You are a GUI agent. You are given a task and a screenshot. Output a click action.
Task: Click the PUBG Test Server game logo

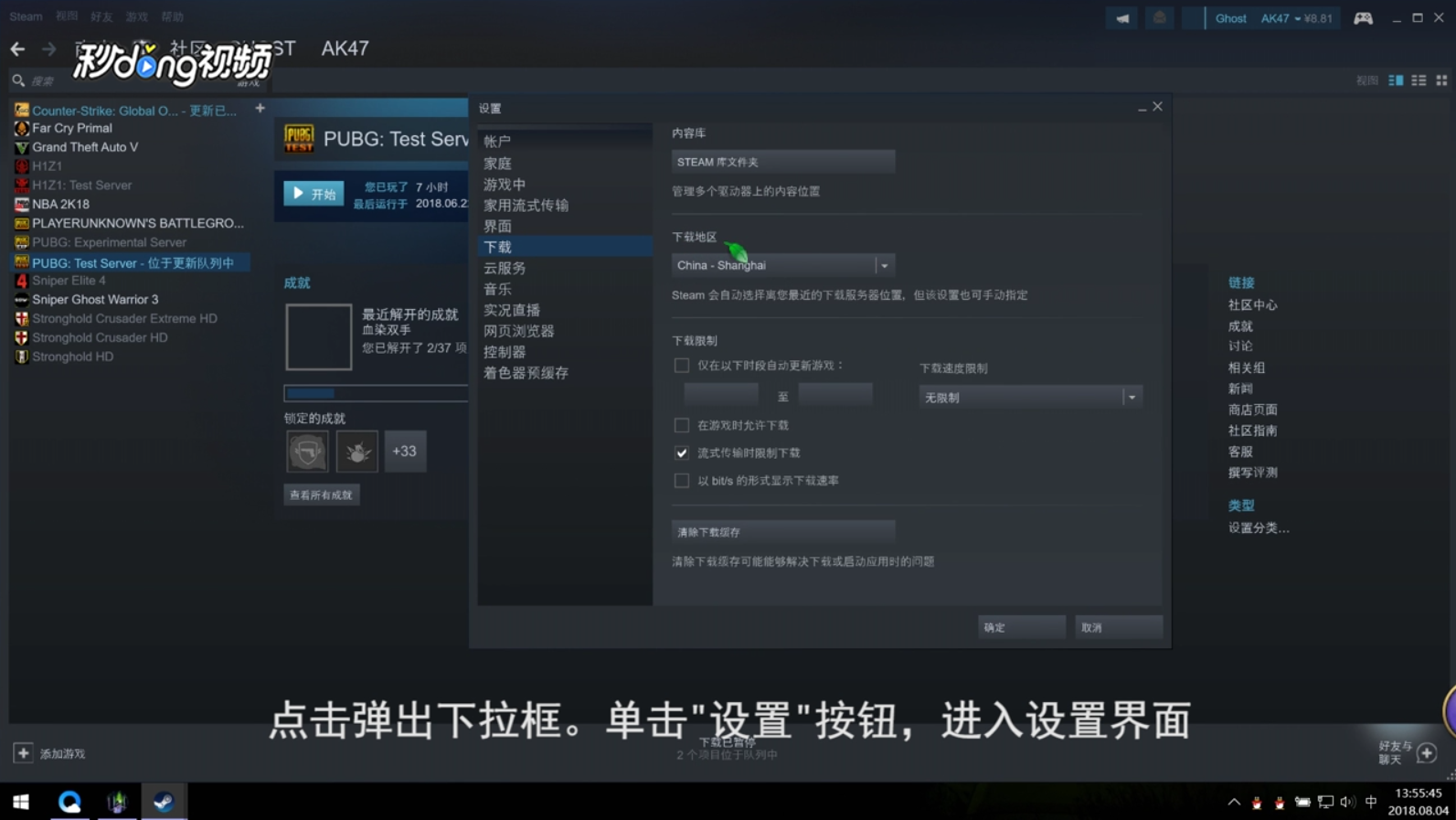click(299, 139)
